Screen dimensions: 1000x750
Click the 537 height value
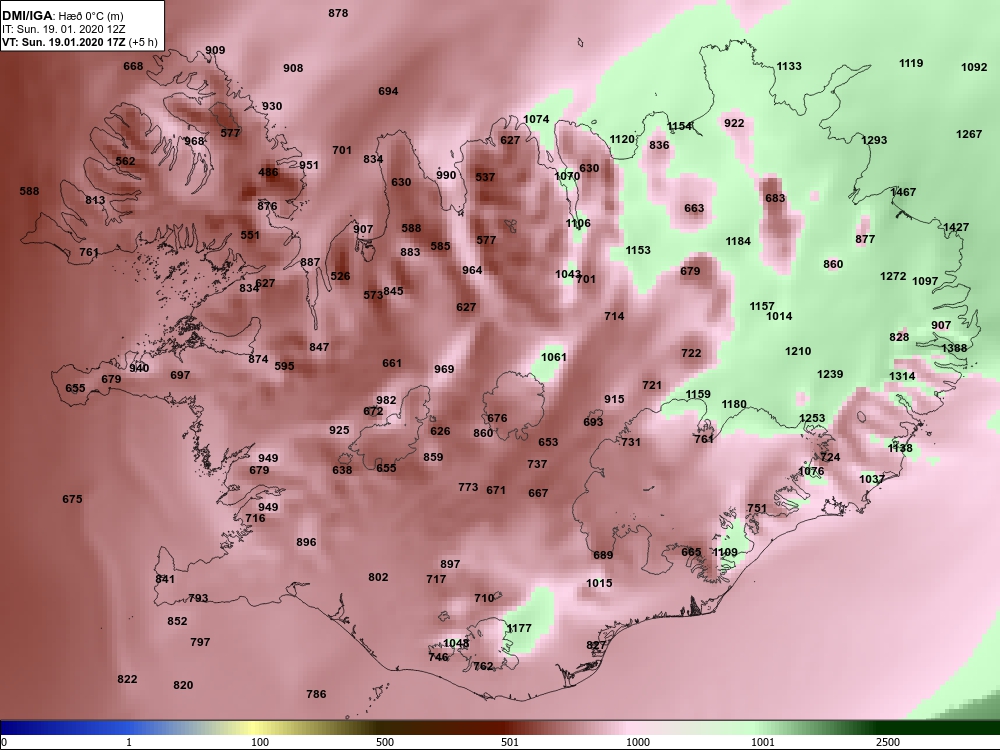coord(485,177)
